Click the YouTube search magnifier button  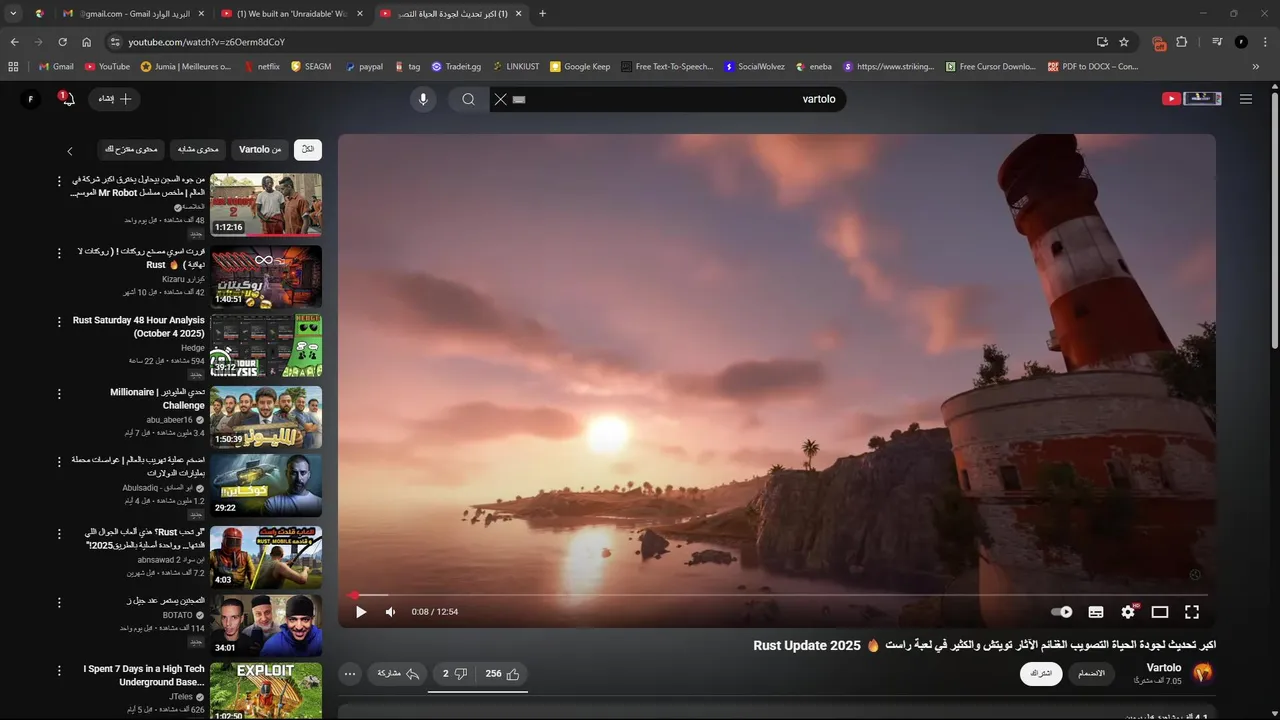click(468, 99)
